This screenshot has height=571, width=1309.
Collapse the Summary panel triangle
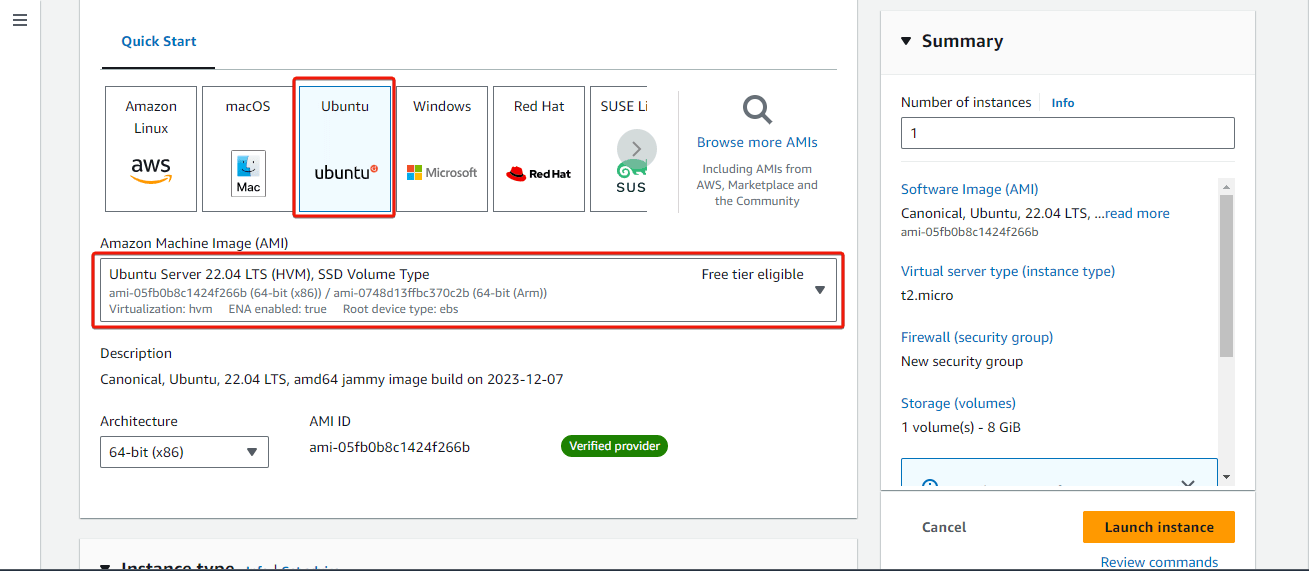906,41
